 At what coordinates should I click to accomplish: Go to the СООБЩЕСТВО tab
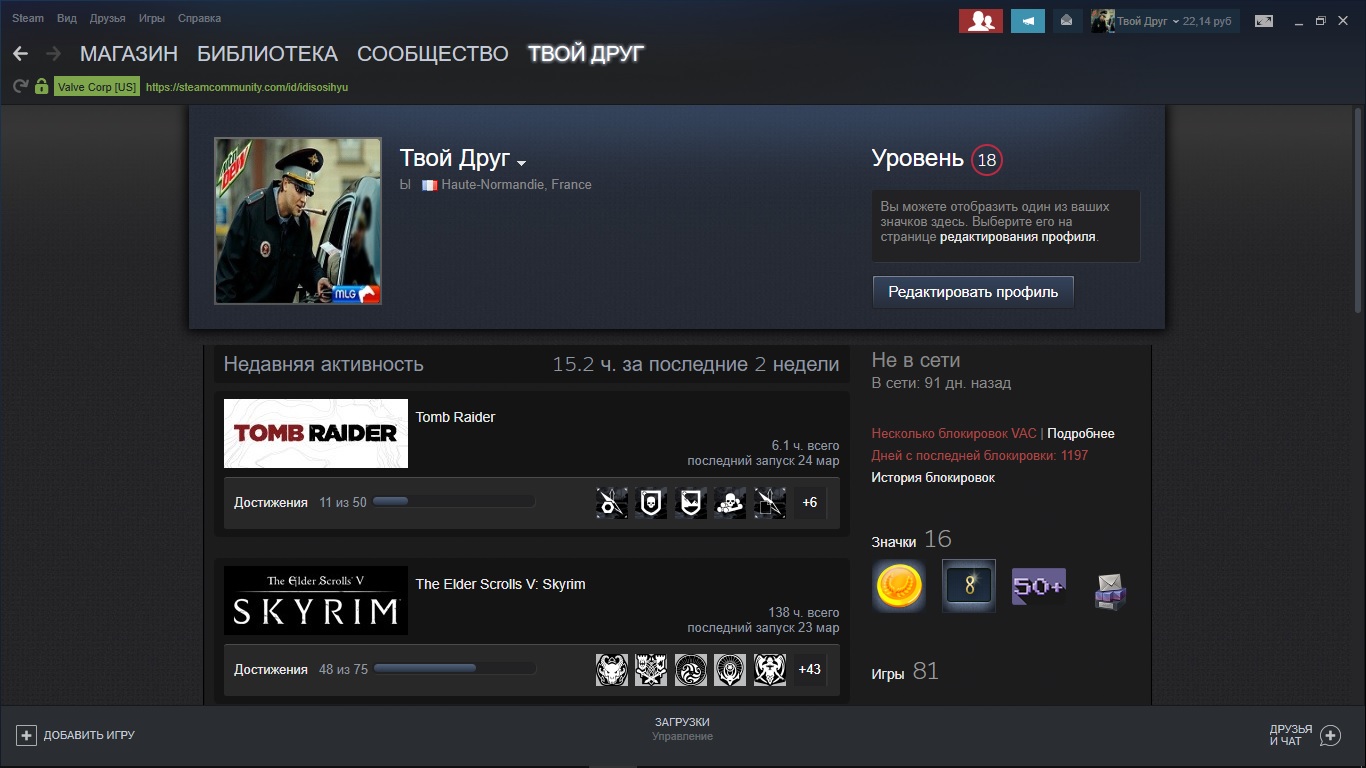click(433, 54)
